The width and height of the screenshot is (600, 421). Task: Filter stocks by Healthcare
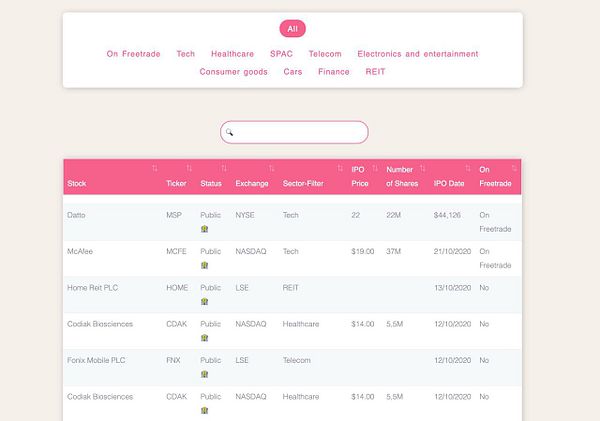click(x=232, y=54)
